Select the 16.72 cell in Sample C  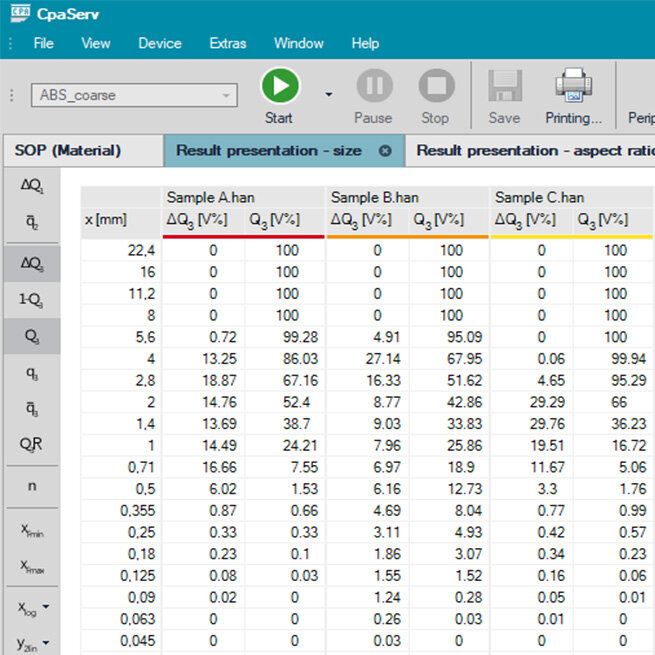pyautogui.click(x=613, y=446)
